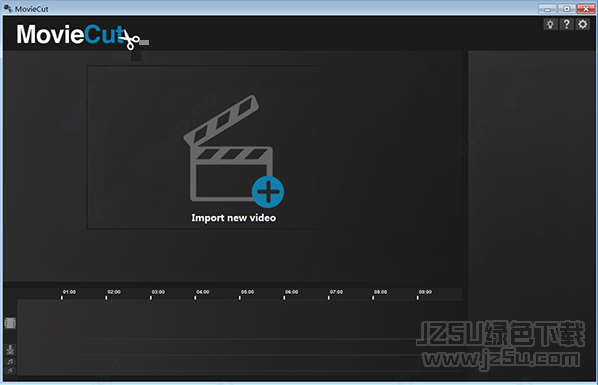Click the Import new video label

[233, 218]
